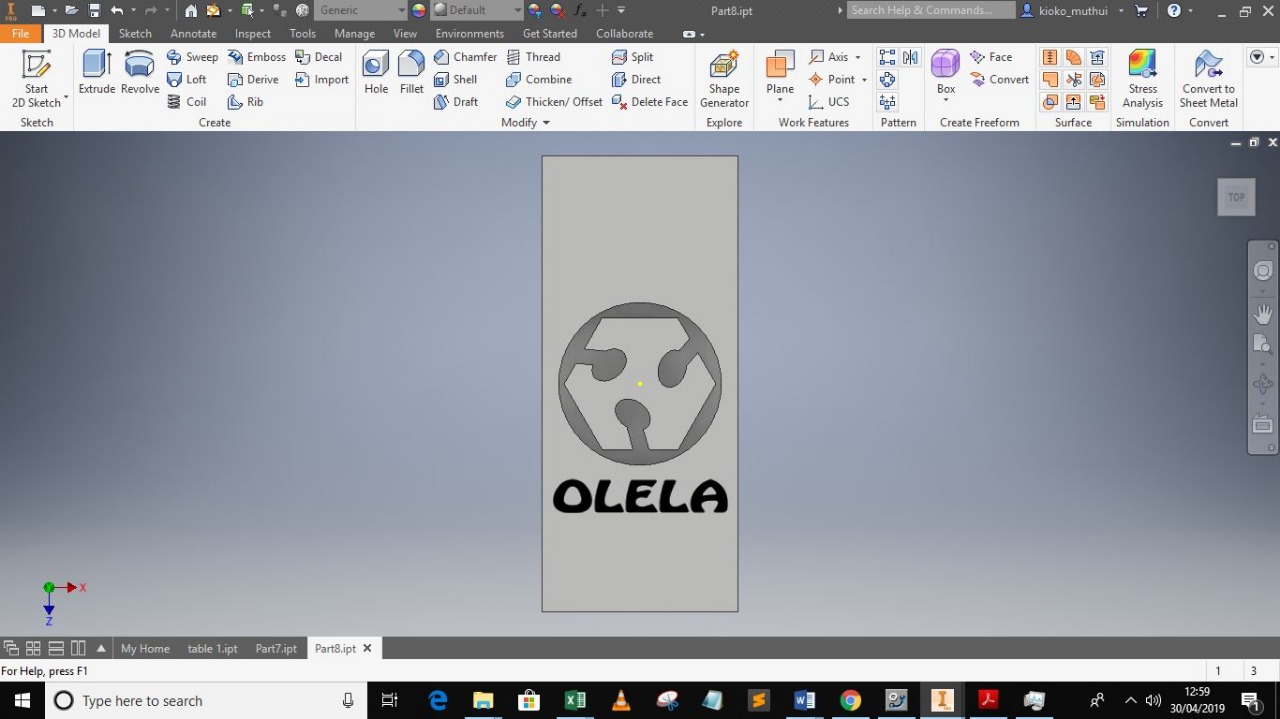Choose the Sweep feature
This screenshot has height=719, width=1280.
[x=192, y=57]
